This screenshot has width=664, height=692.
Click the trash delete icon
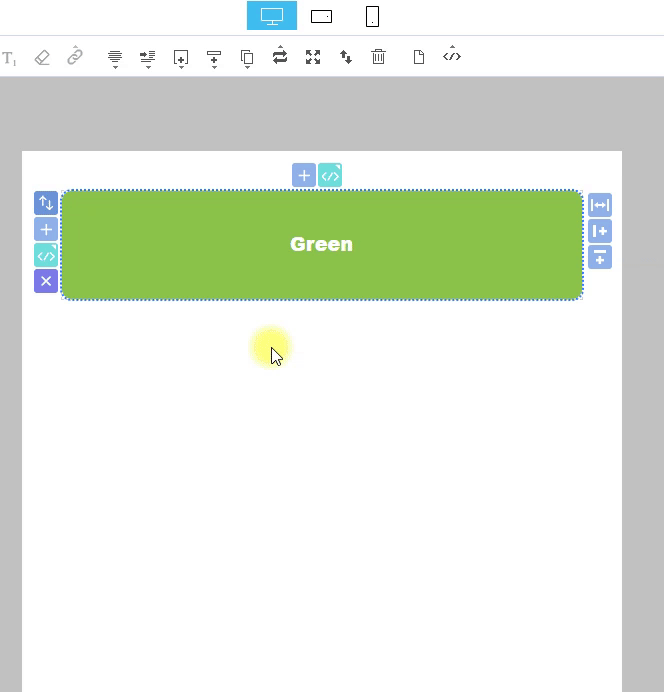coord(378,57)
